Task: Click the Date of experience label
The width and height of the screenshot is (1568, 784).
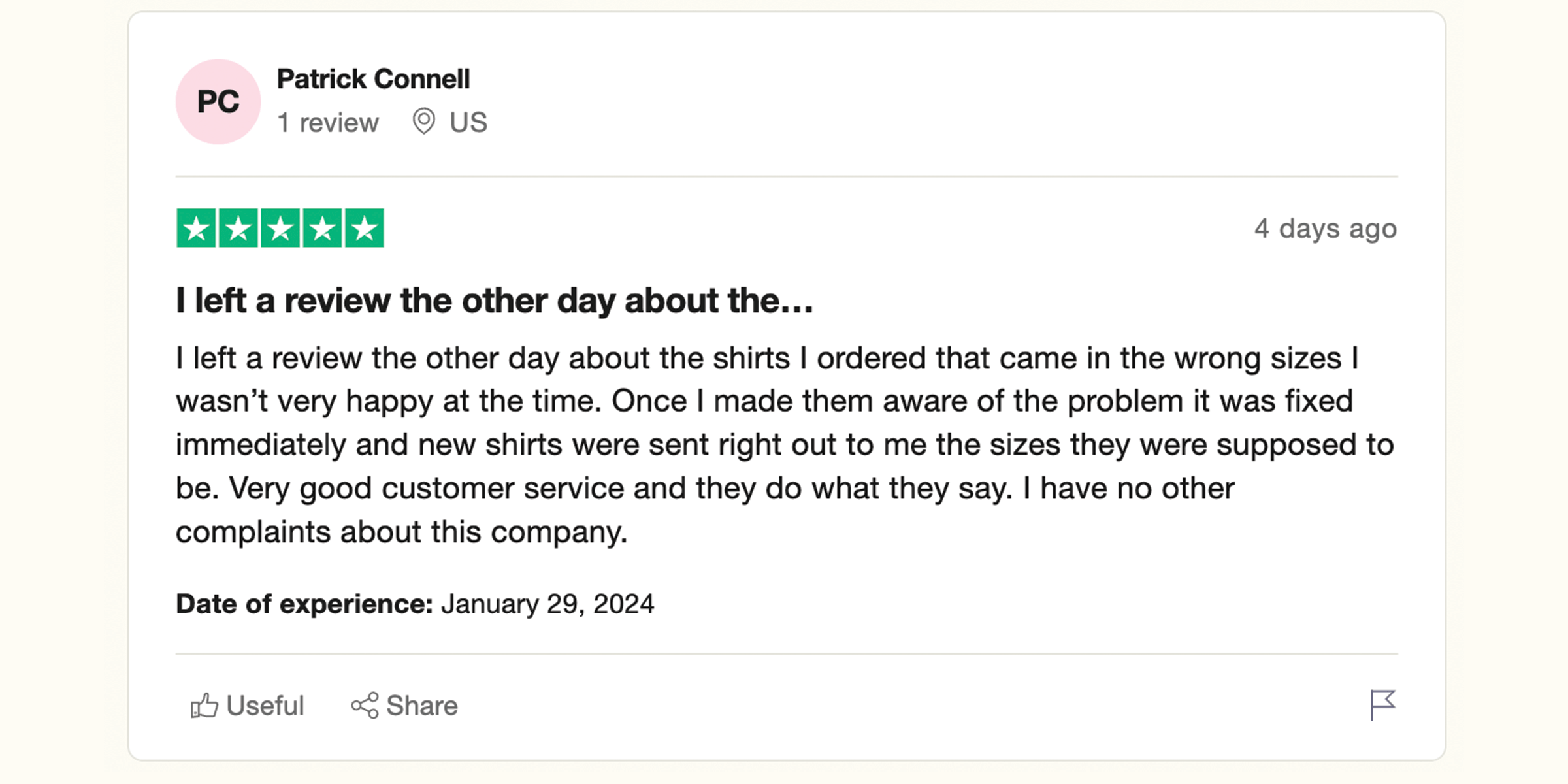Action: click(304, 604)
